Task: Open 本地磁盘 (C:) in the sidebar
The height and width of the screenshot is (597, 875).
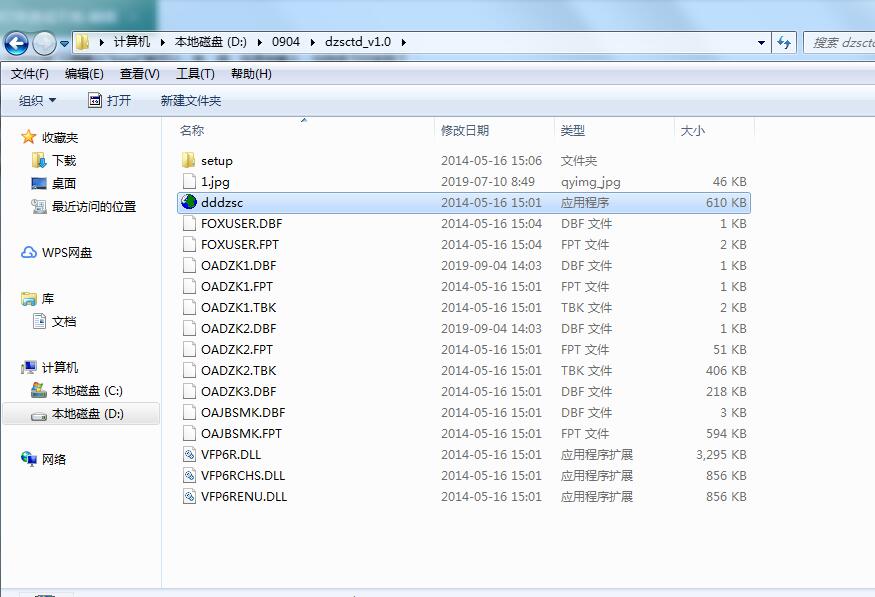Action: tap(87, 391)
